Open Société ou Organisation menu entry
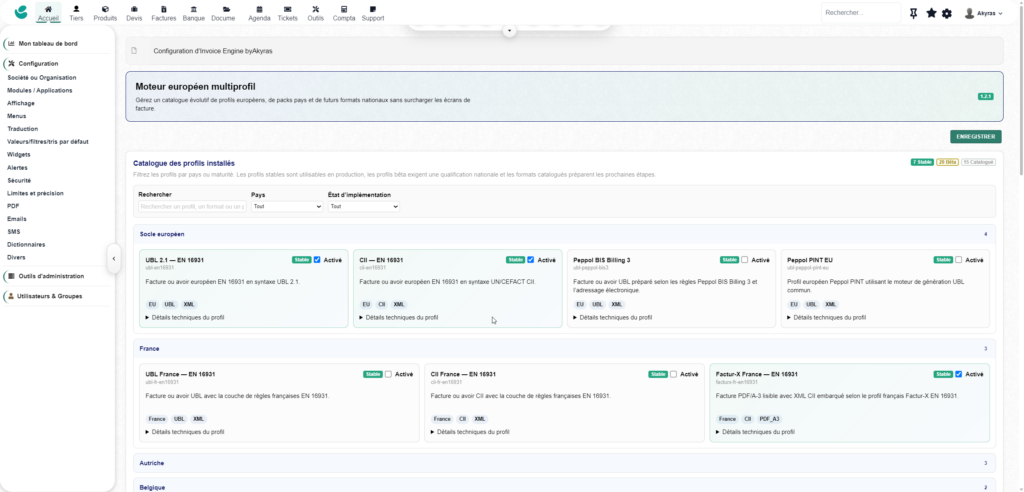 pos(42,78)
